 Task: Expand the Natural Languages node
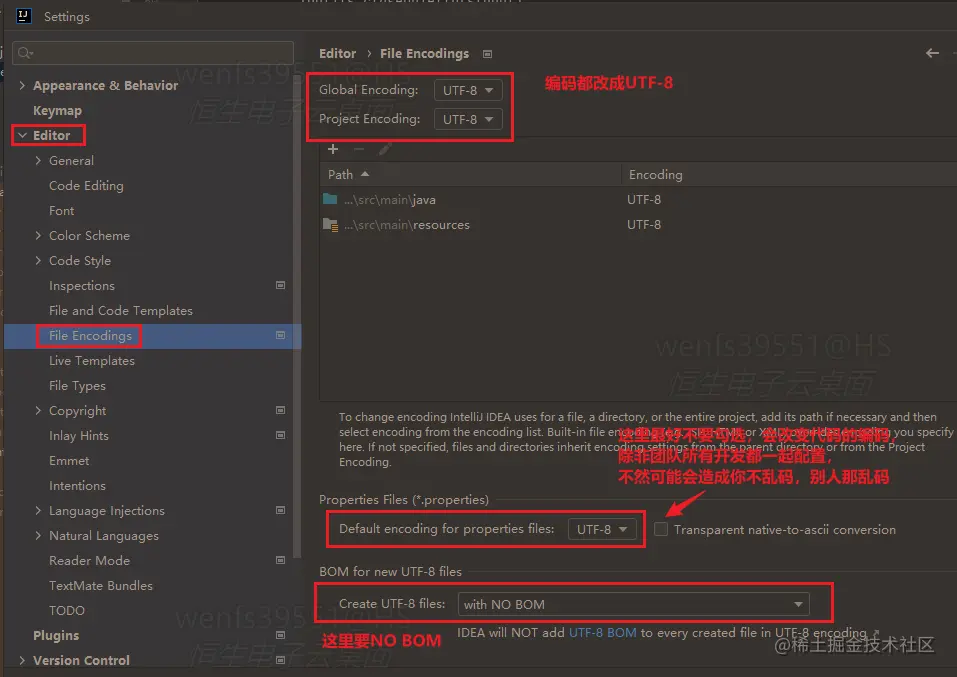click(x=38, y=535)
